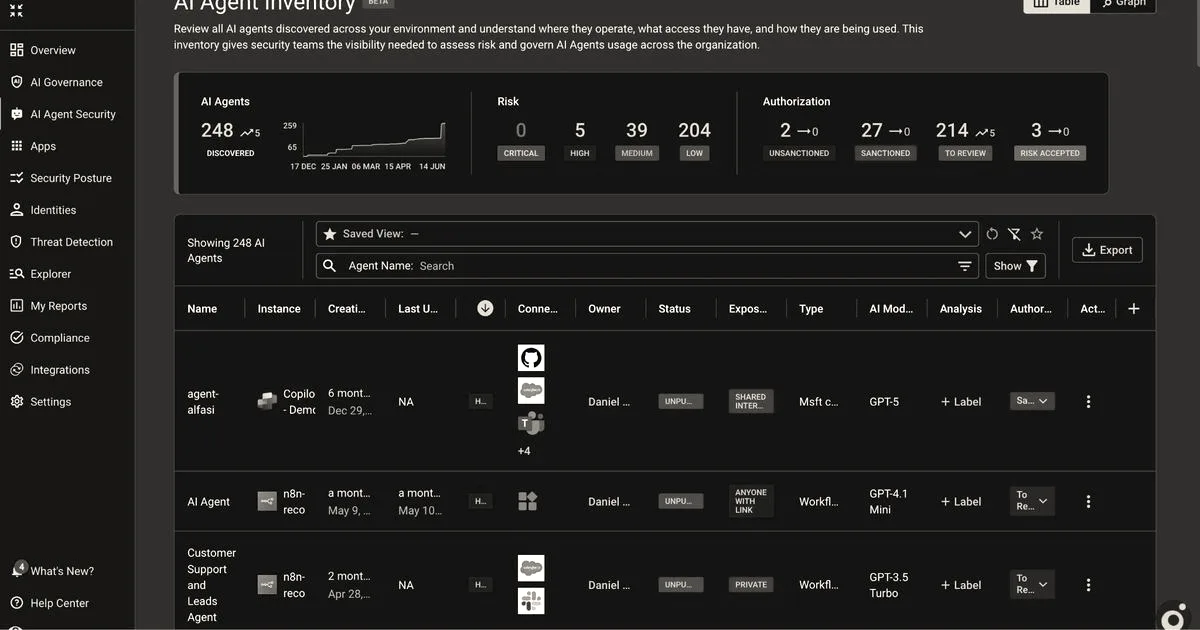The width and height of the screenshot is (1200, 630).
Task: Open authorization dropdown for Customer Support row
Action: pos(1032,585)
